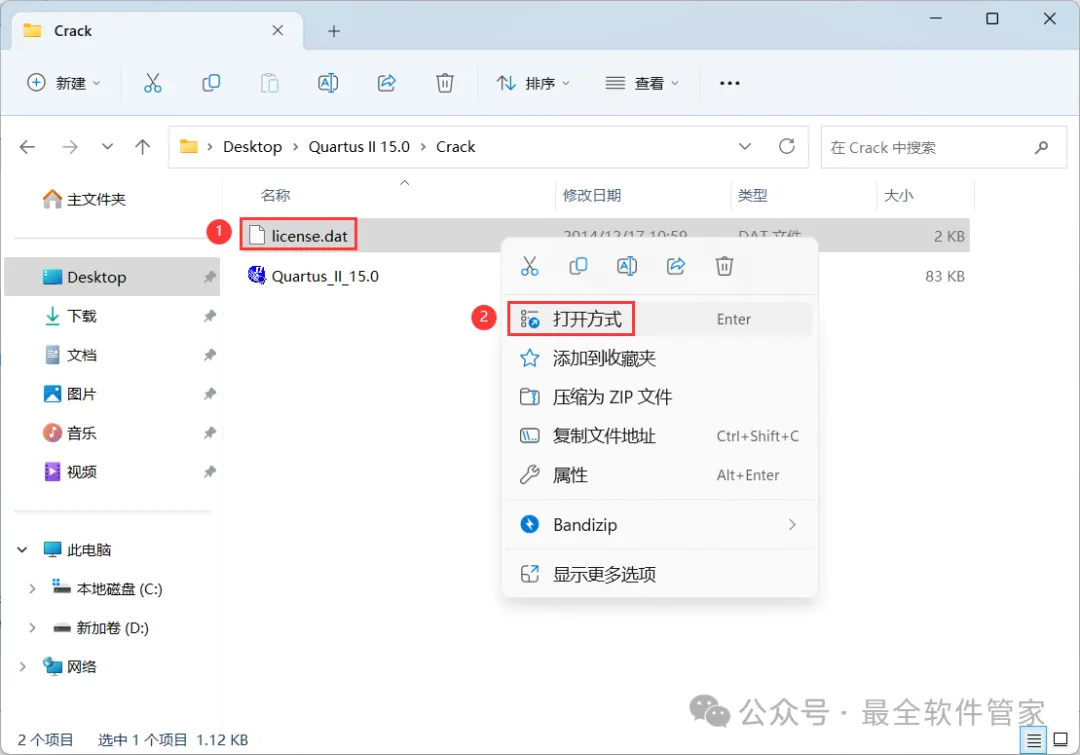1080x755 pixels.
Task: Click the toolbar Share icon
Action: coord(386,83)
